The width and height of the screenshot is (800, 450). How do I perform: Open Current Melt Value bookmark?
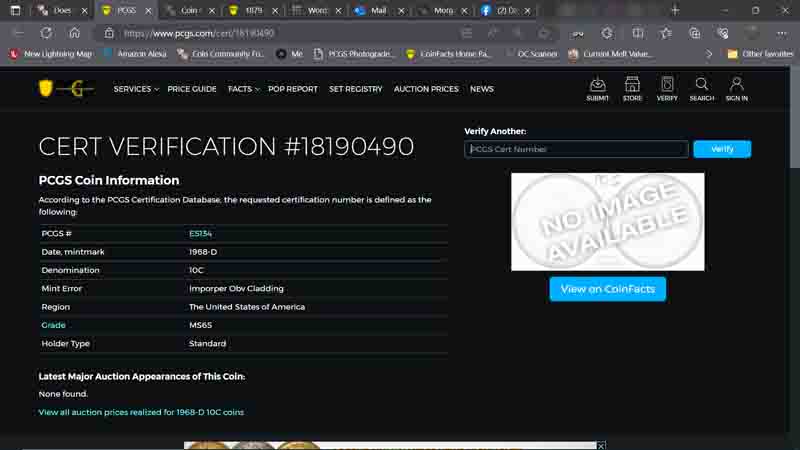point(611,54)
